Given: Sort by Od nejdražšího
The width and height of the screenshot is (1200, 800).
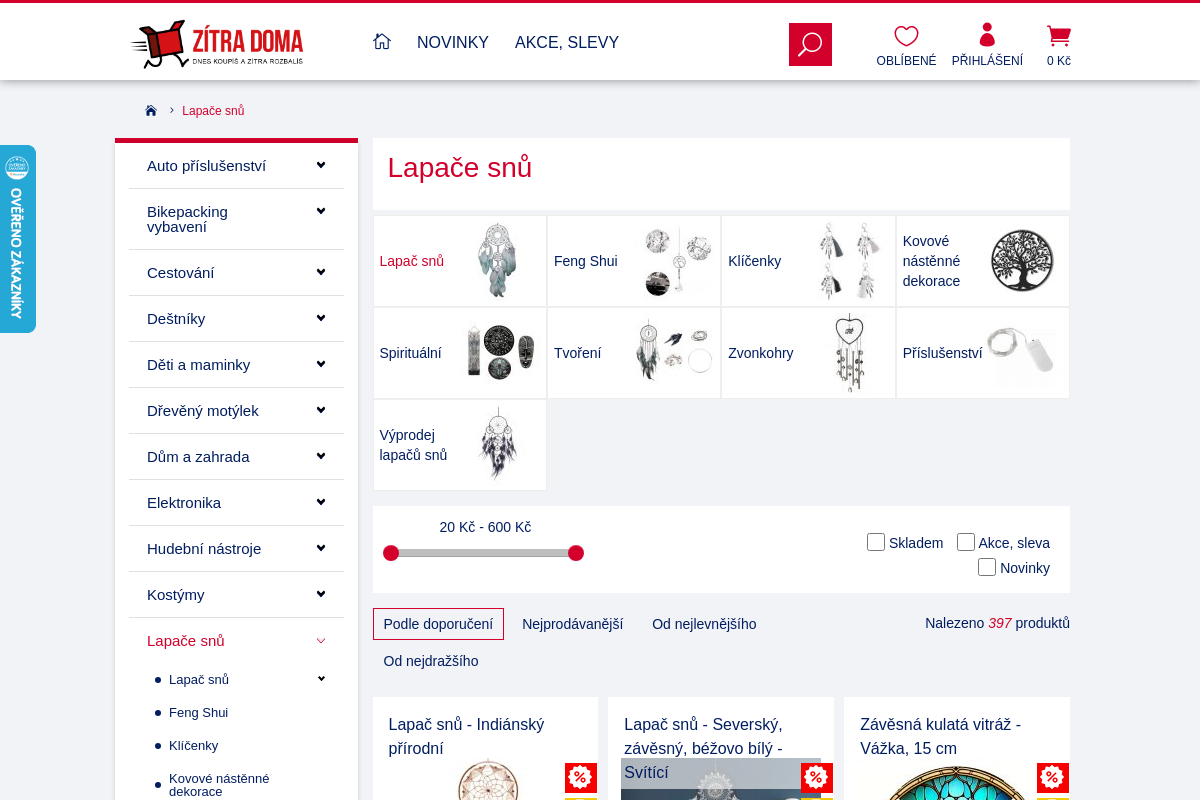Looking at the screenshot, I should click(x=431, y=661).
